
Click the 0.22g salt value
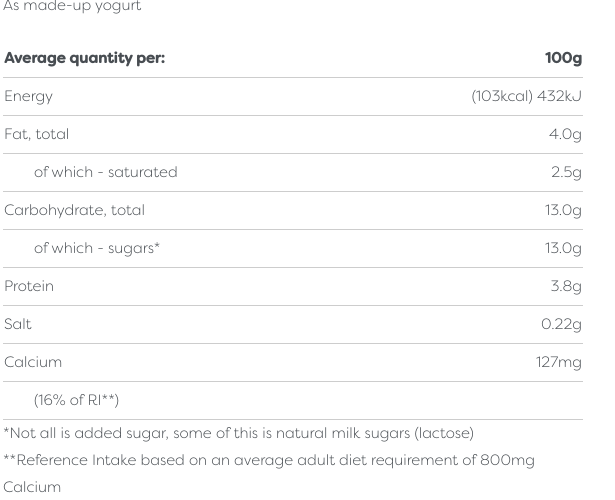coord(561,324)
